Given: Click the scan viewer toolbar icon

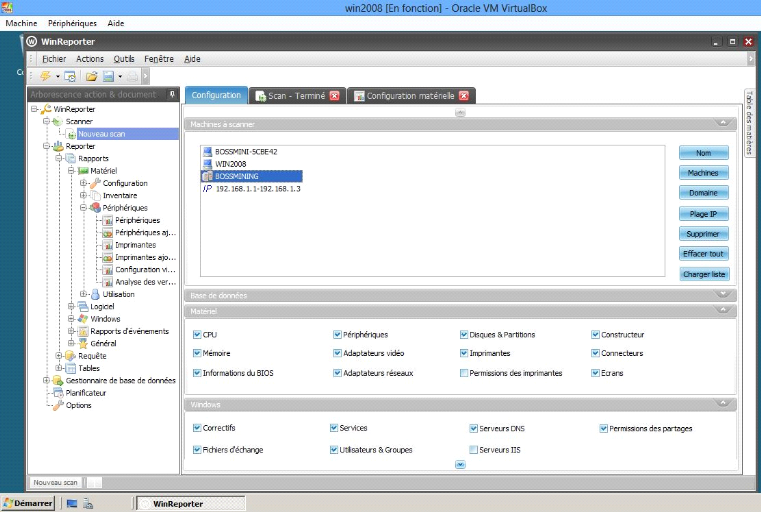Looking at the screenshot, I should click(70, 76).
